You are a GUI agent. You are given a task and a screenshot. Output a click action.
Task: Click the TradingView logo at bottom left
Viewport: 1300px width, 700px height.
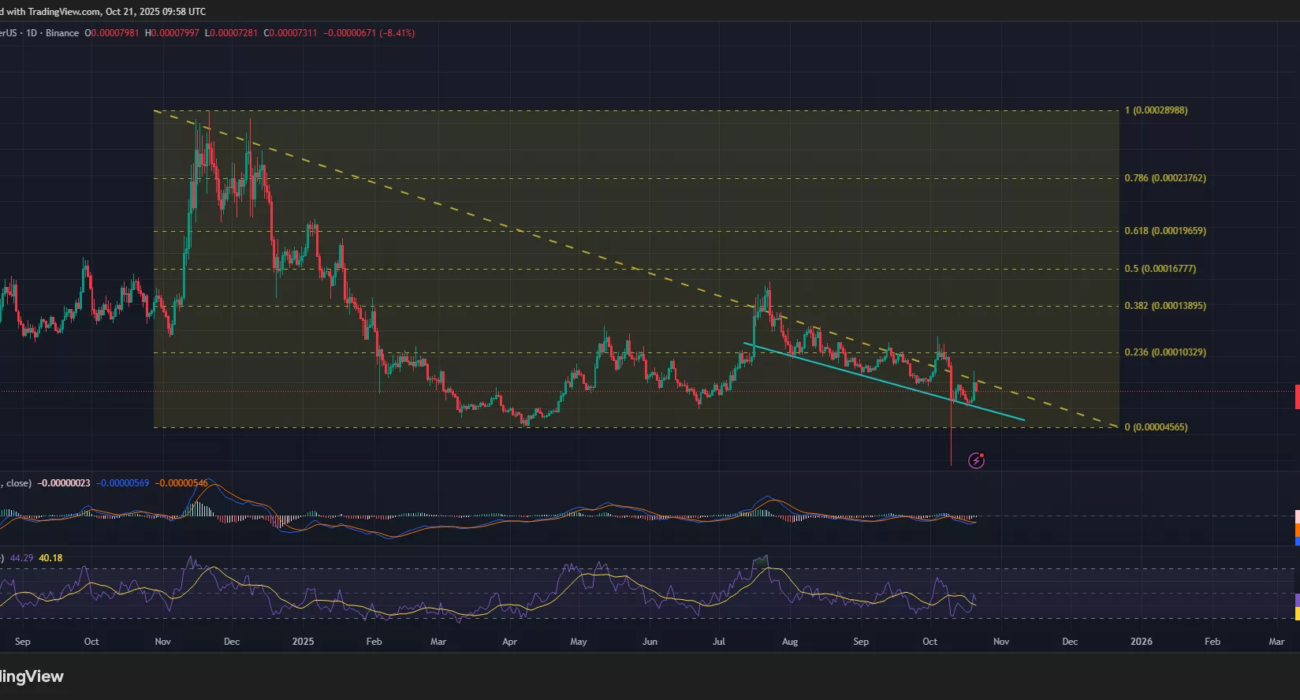pos(32,677)
